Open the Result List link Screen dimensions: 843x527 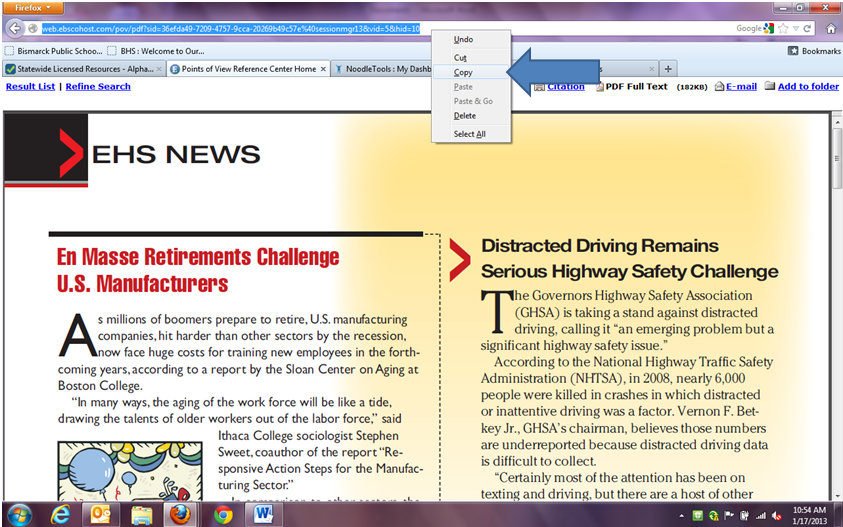[x=30, y=87]
